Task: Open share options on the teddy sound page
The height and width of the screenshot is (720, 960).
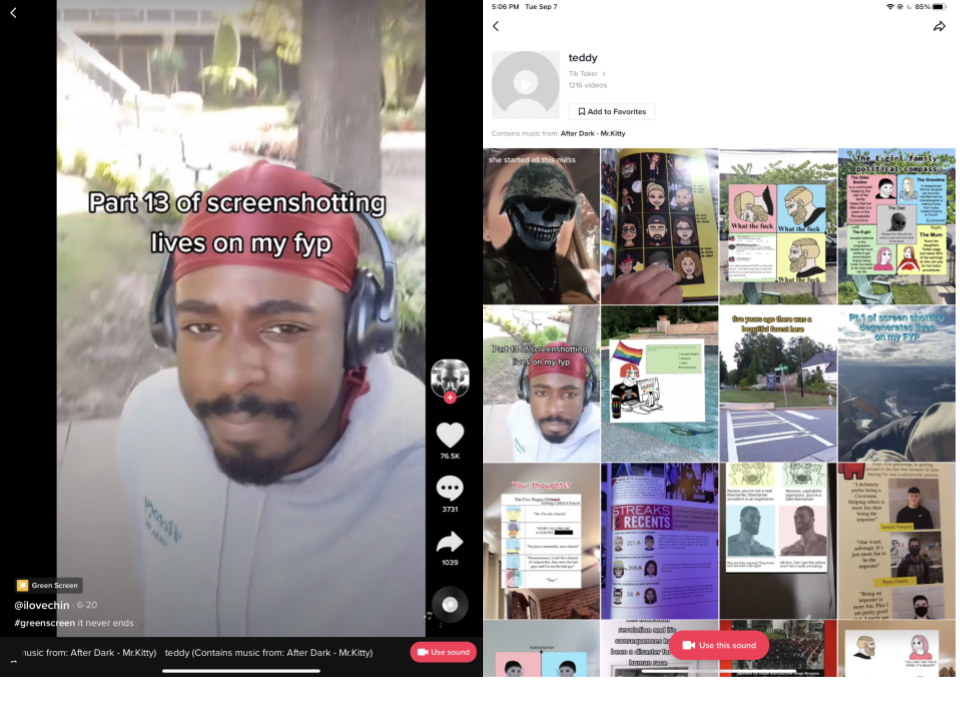Action: [940, 26]
